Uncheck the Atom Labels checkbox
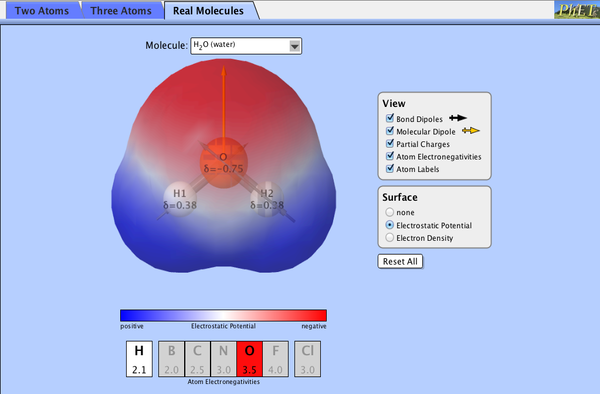600x394 pixels. pyautogui.click(x=390, y=169)
